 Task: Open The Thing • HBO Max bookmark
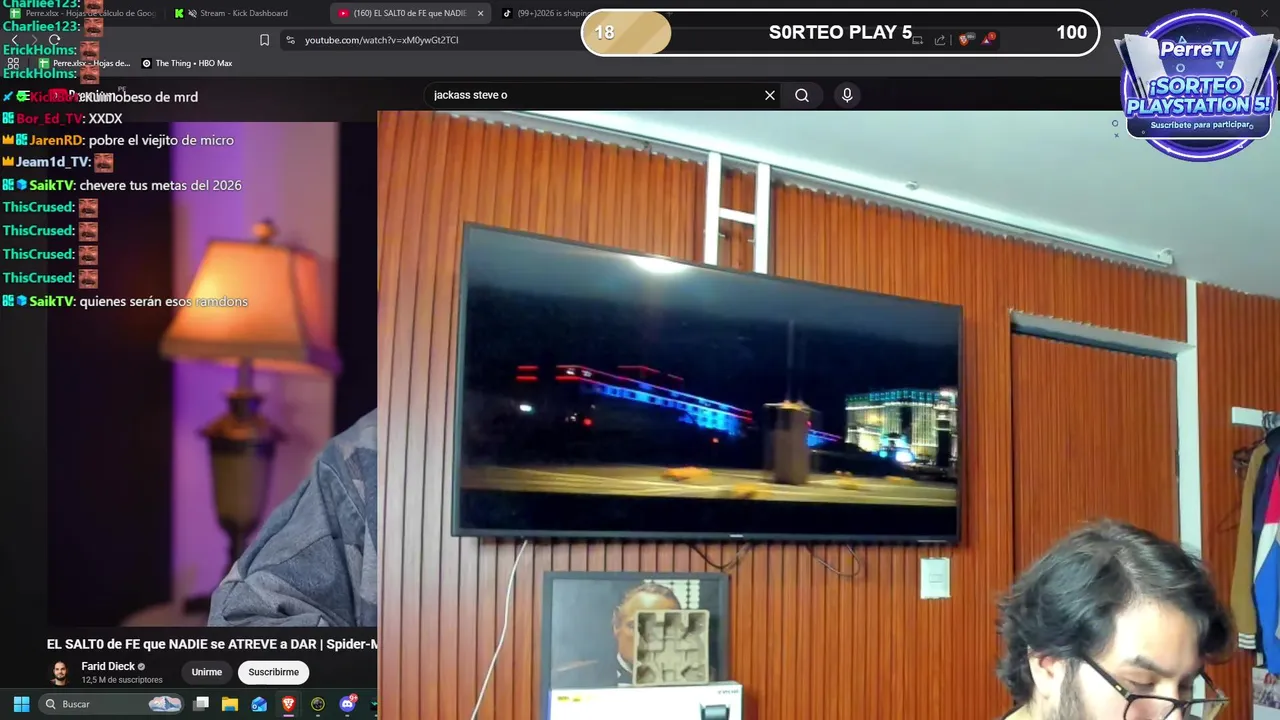click(187, 63)
